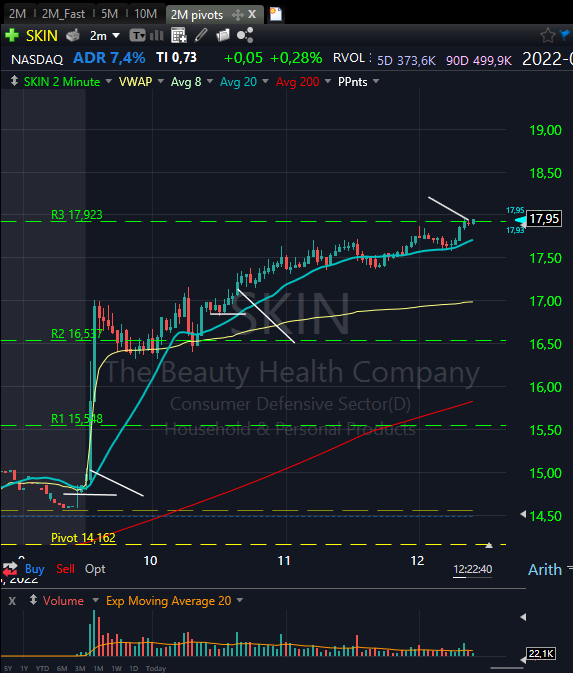Switch to the 5M tab
Image resolution: width=573 pixels, height=673 pixels.
(109, 14)
